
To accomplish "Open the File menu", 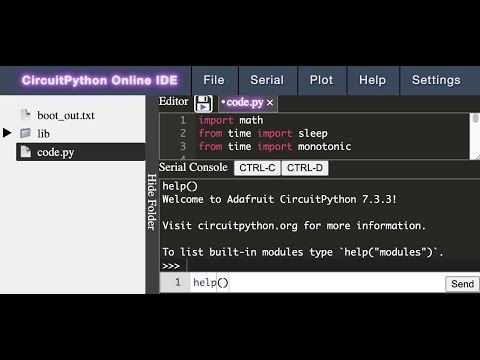I will click(214, 80).
